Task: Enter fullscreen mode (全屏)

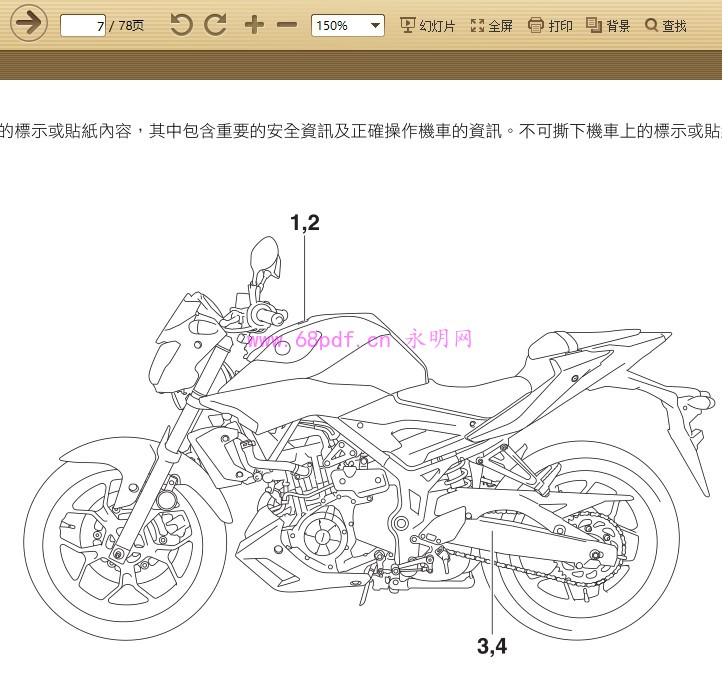Action: pos(491,25)
